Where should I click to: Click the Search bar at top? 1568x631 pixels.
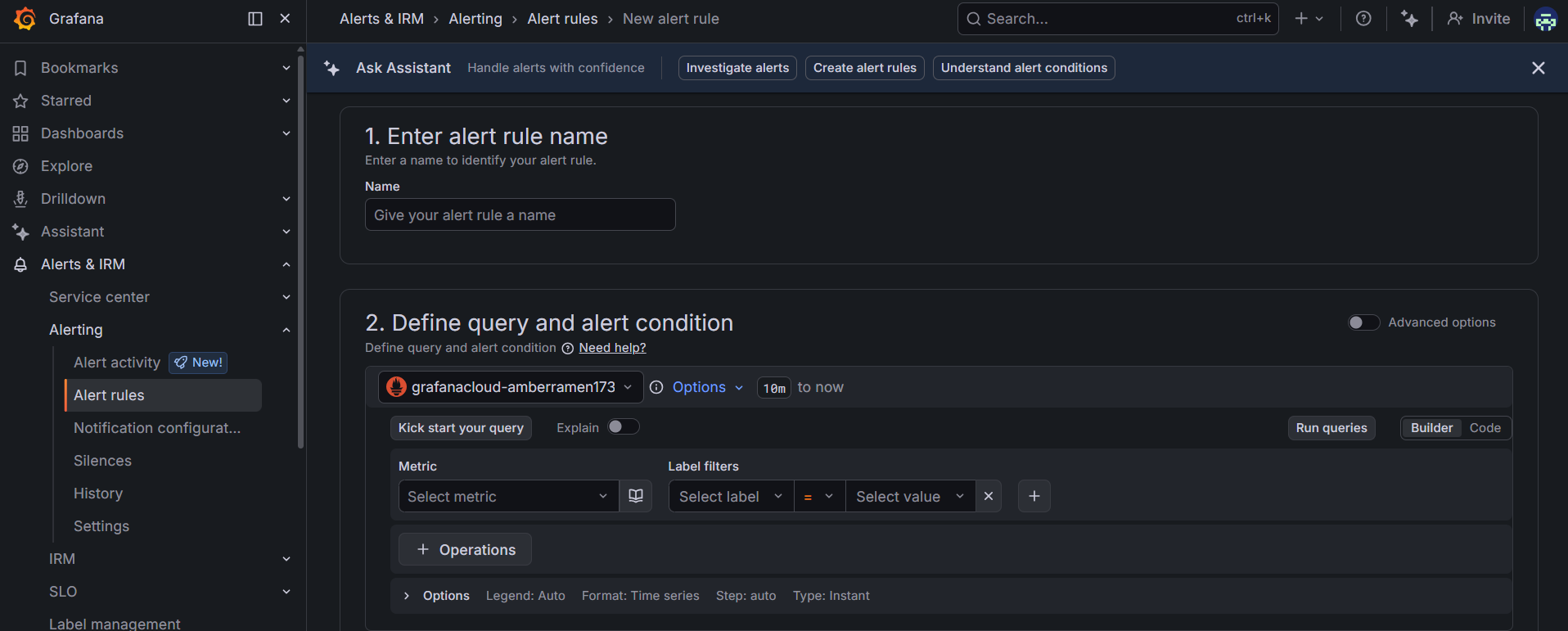tap(1118, 19)
